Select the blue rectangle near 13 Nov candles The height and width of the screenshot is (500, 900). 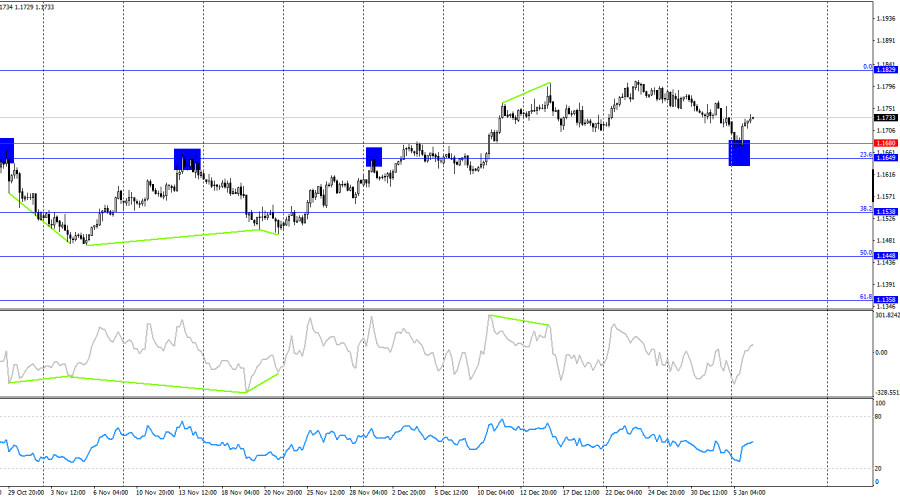(187, 159)
